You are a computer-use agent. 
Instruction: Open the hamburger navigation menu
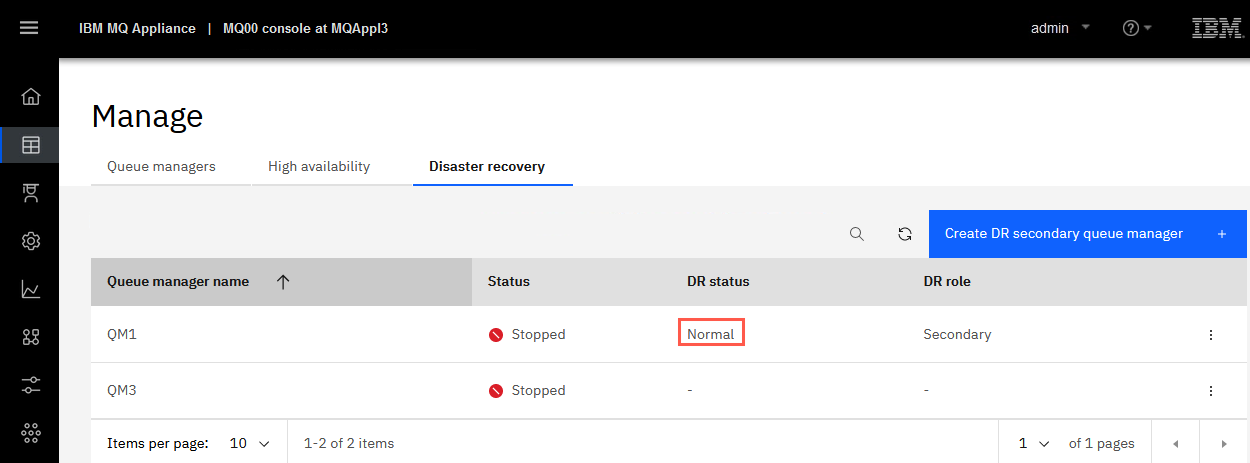[29, 28]
